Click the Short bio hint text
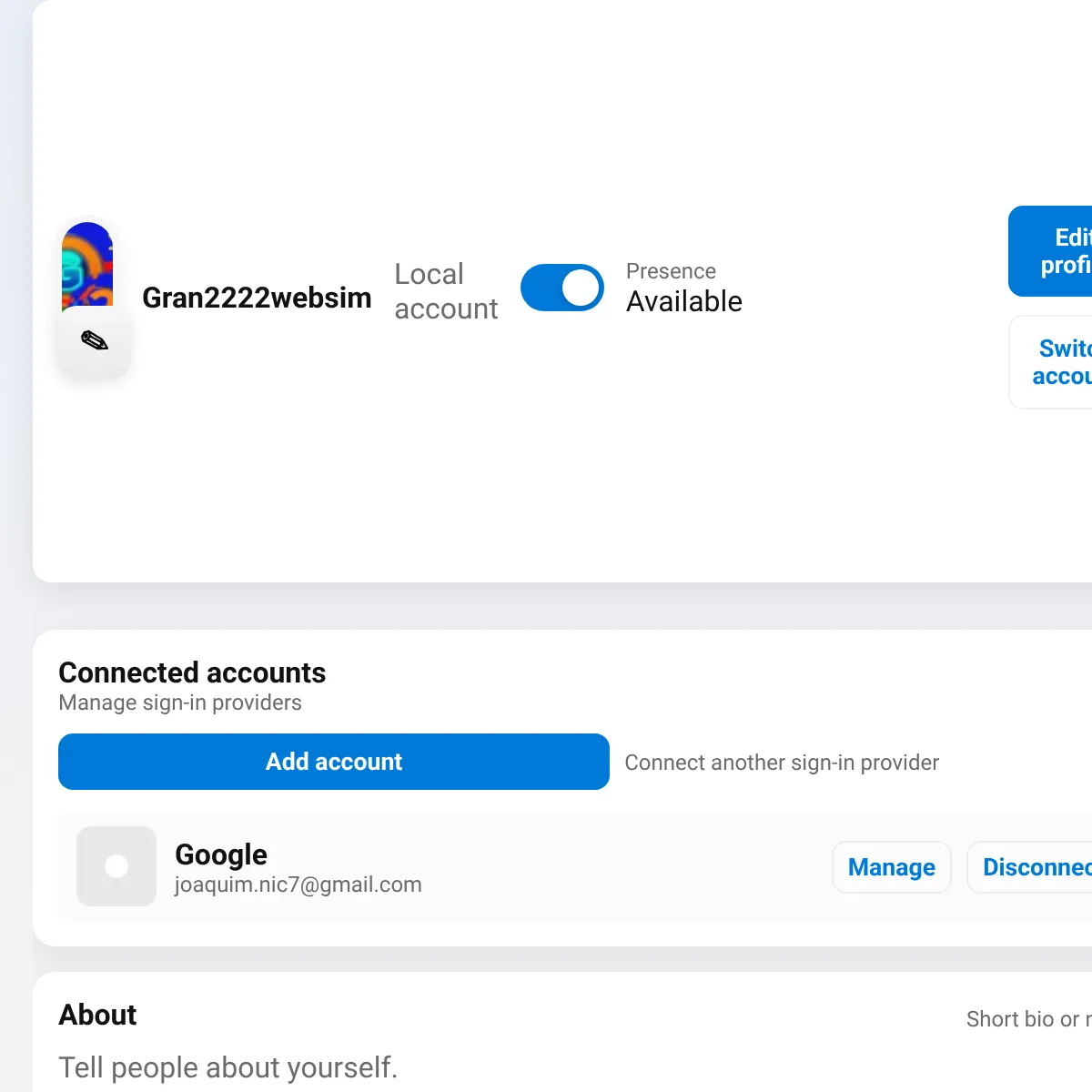 click(x=1029, y=1019)
